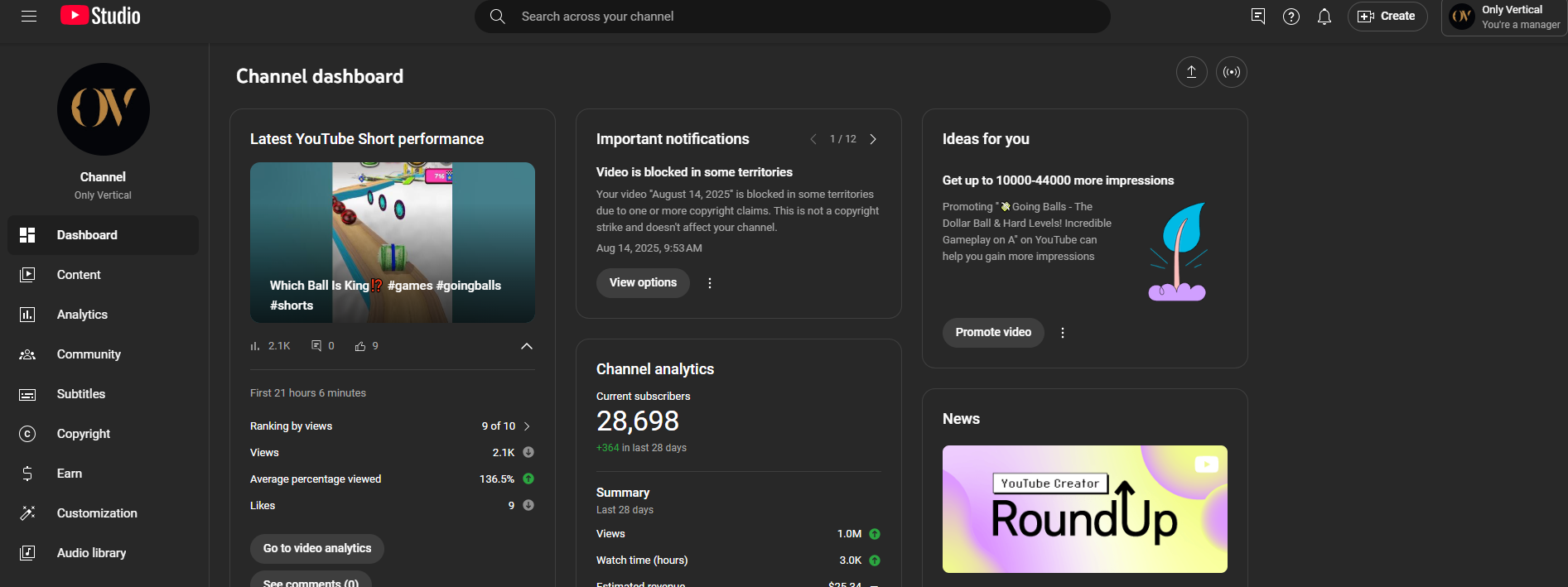This screenshot has height=587, width=1568.
Task: Expand Ranking by views 9 of 10 arrow
Action: tap(527, 426)
